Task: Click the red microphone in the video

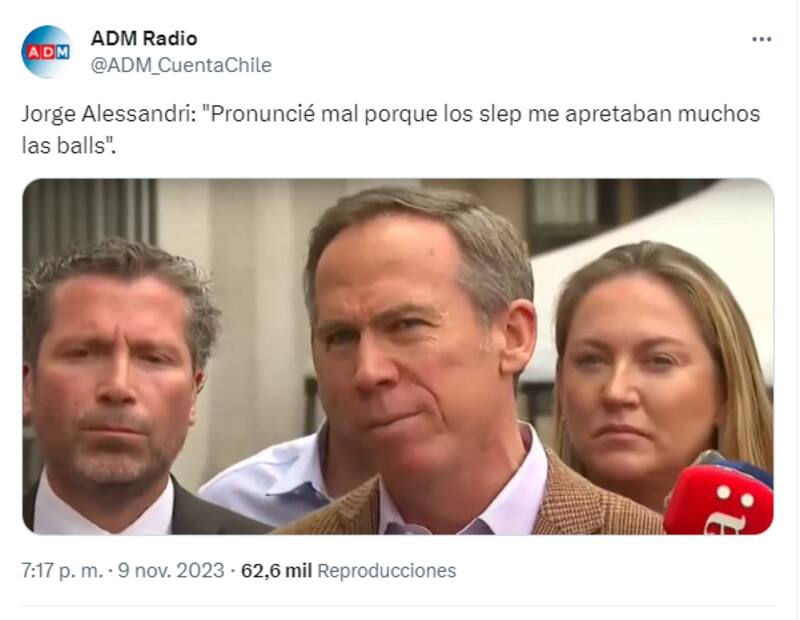Action: [x=719, y=497]
